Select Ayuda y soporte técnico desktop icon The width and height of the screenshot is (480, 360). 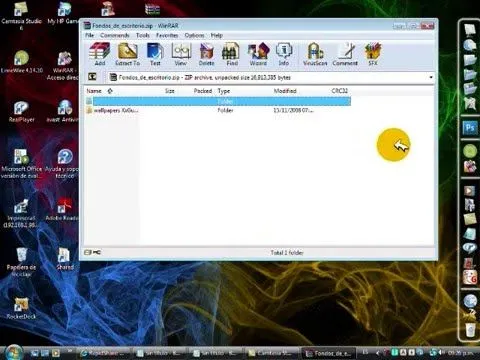point(63,163)
